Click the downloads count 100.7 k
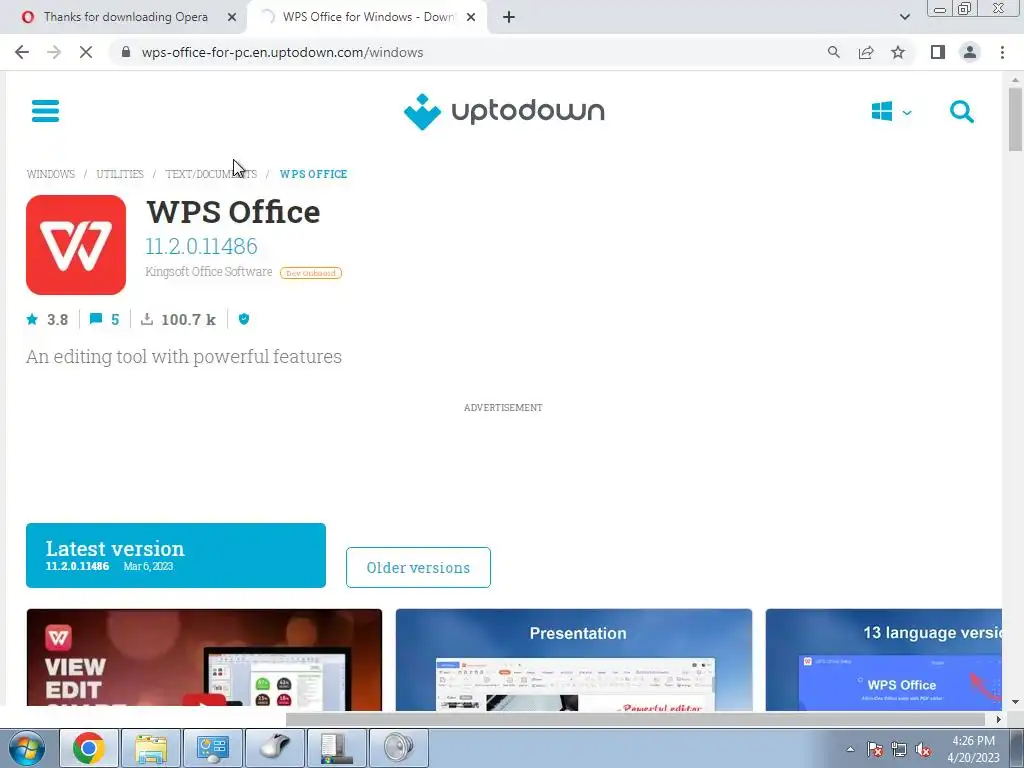The image size is (1024, 768). tap(178, 319)
